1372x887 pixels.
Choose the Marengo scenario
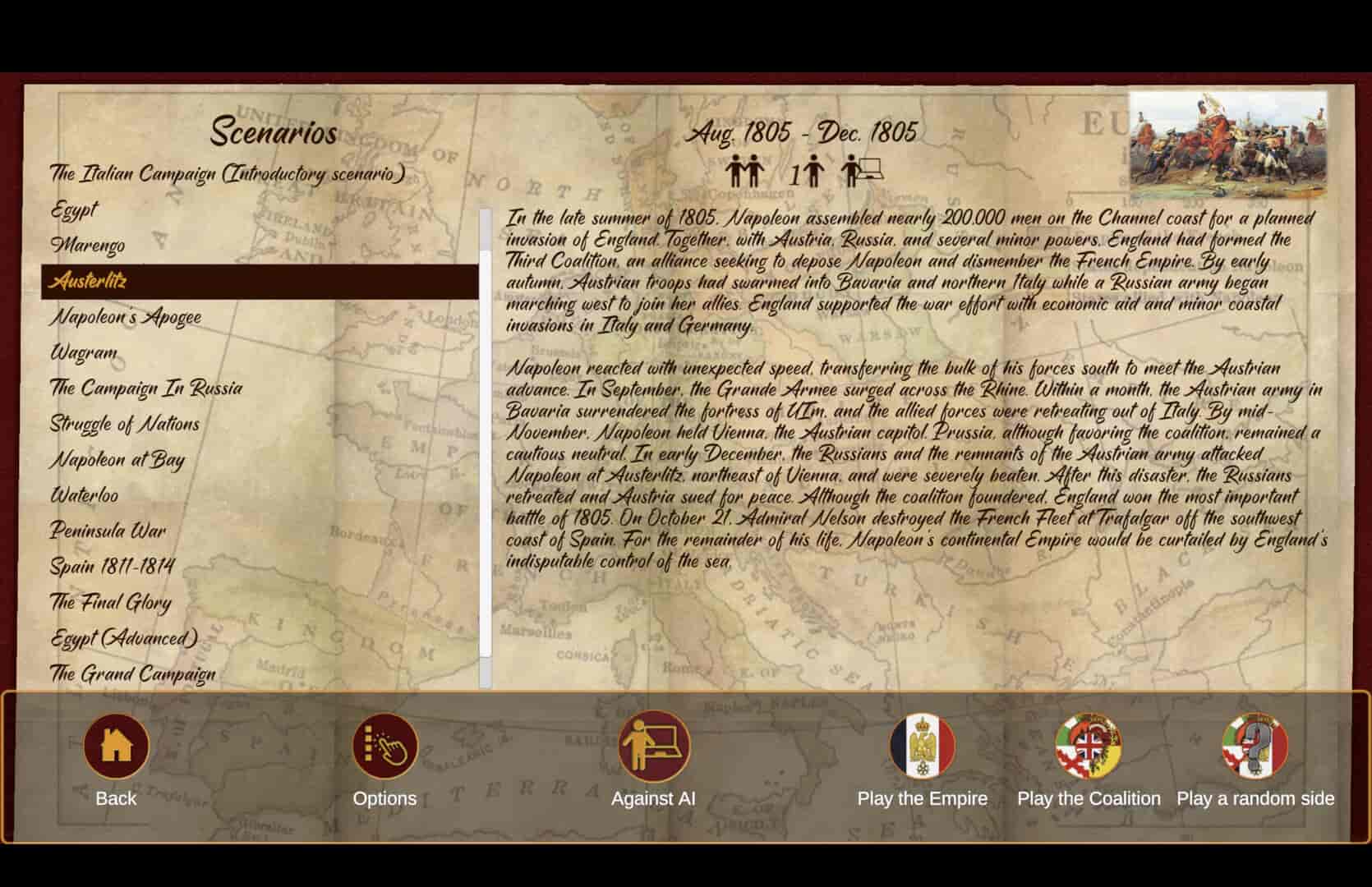point(88,246)
